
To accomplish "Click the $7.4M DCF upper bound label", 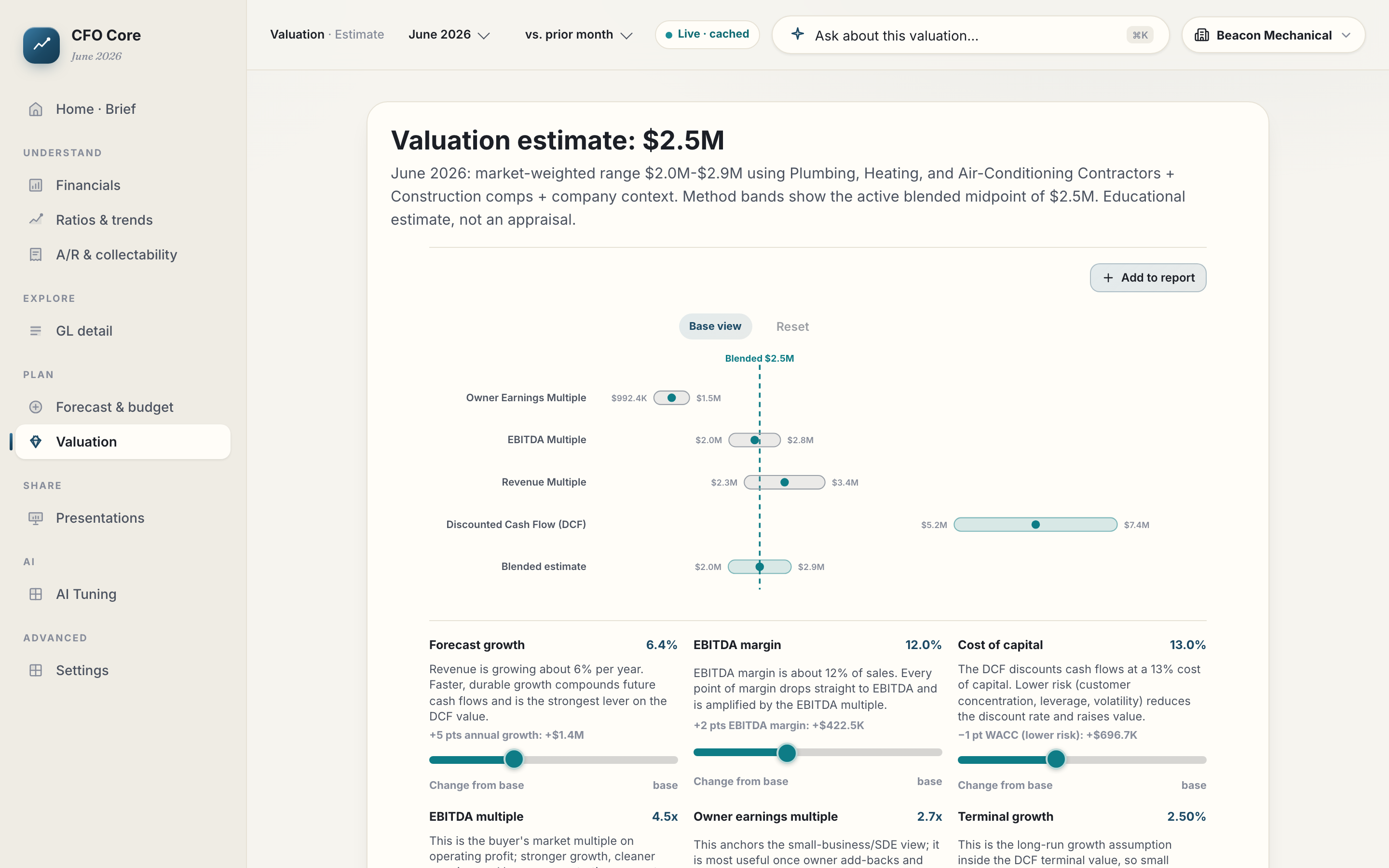I will (1136, 525).
